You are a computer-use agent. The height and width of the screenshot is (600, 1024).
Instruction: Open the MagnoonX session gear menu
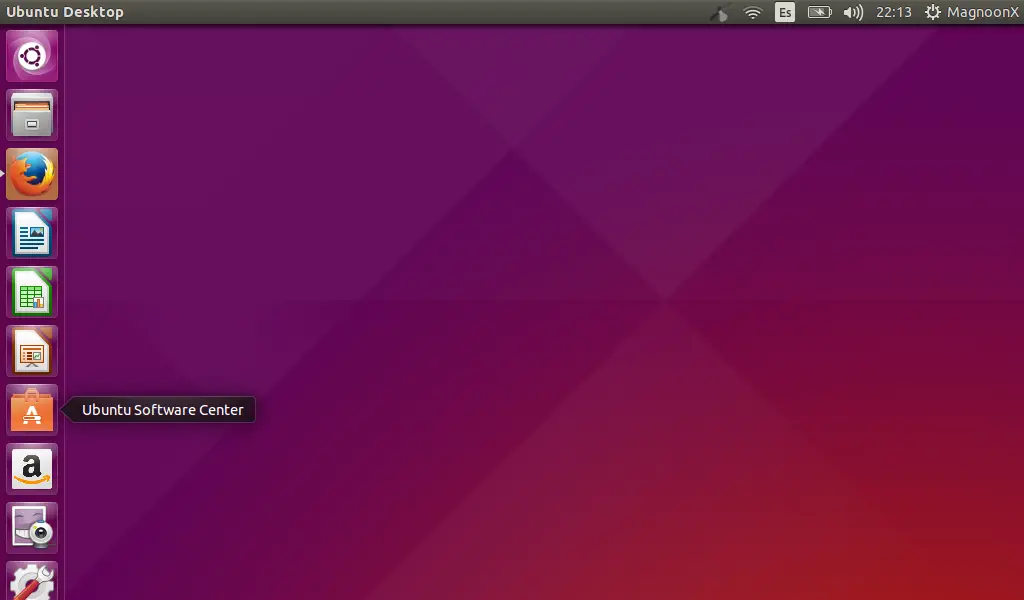pos(971,12)
